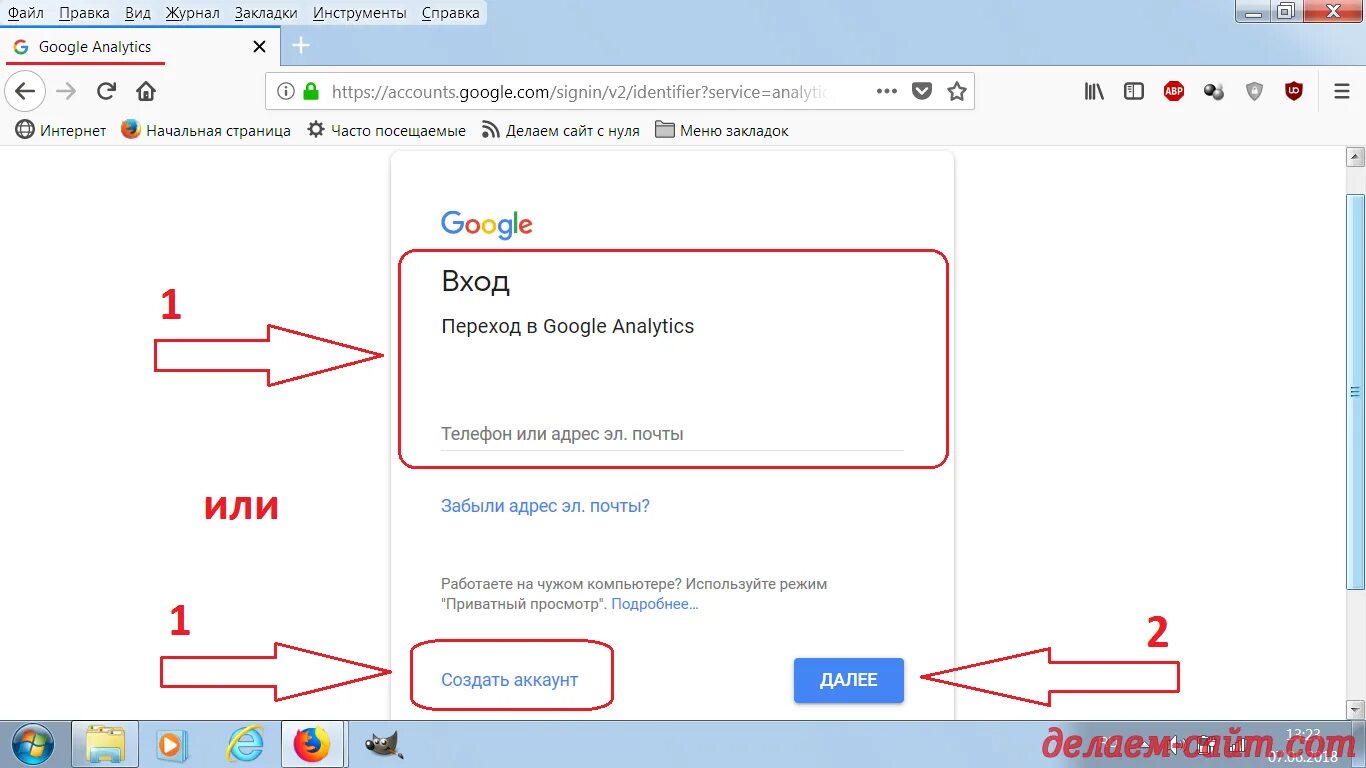Image resolution: width=1366 pixels, height=768 pixels.
Task: Expand Меню закладок folder
Action: (x=722, y=130)
